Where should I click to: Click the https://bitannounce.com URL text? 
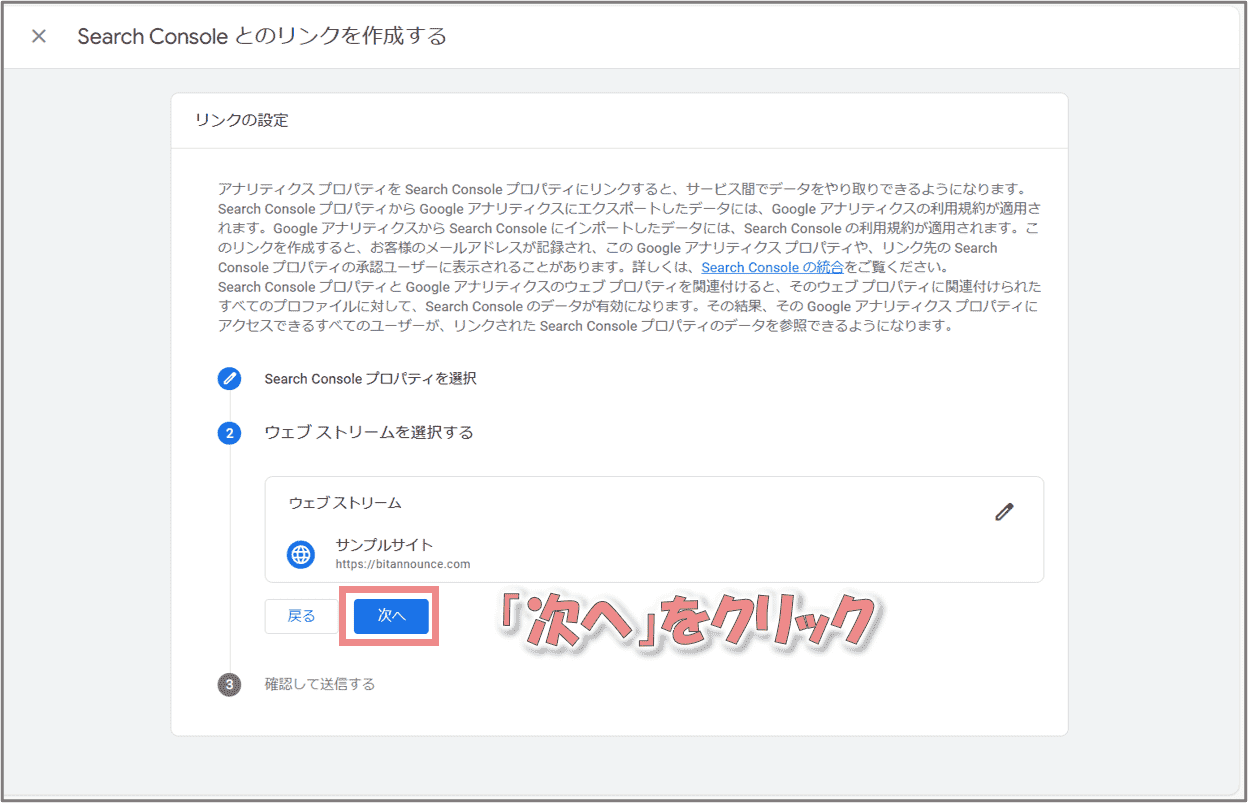(x=402, y=564)
